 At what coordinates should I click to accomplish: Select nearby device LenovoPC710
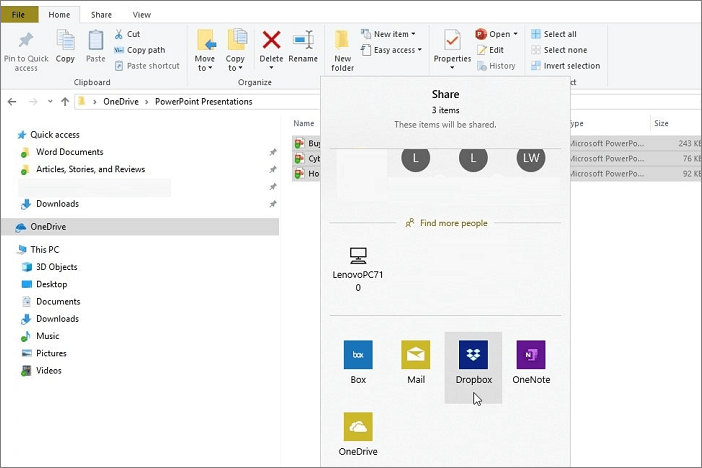tap(358, 268)
